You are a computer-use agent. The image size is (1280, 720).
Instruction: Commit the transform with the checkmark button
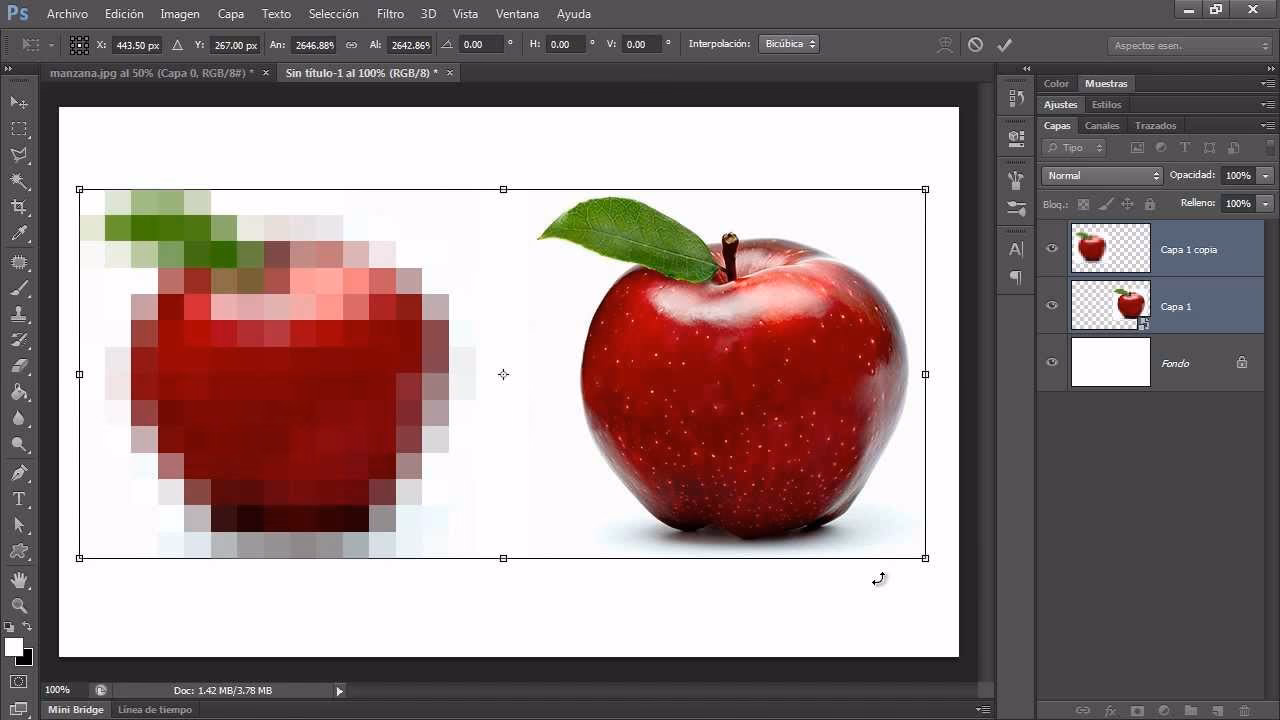tap(1005, 44)
